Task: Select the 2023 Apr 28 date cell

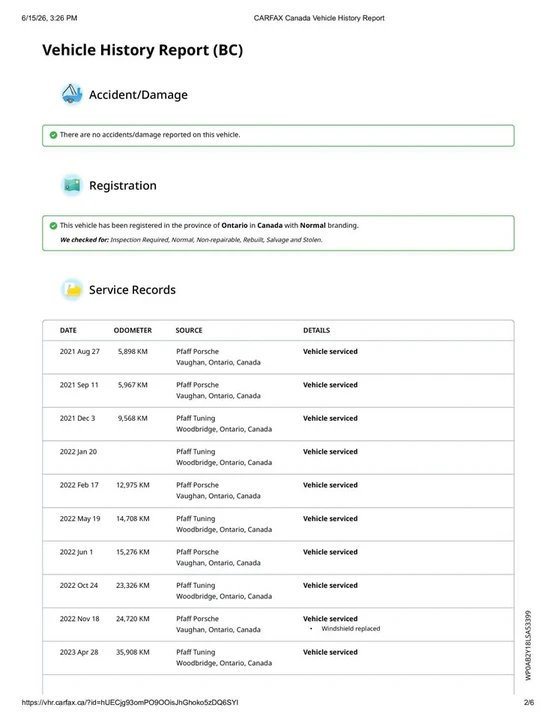Action: 79,652
